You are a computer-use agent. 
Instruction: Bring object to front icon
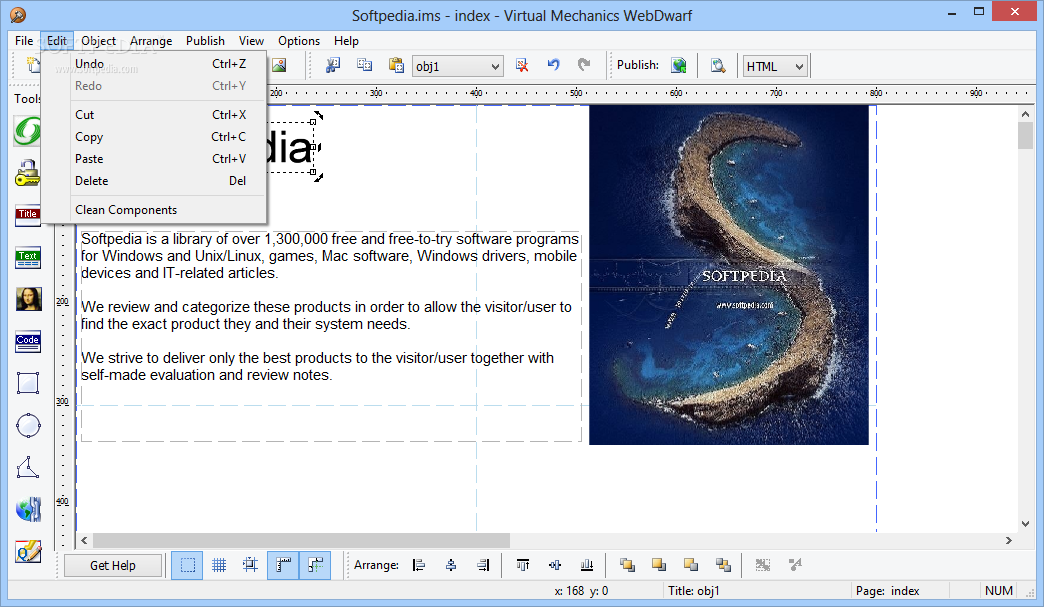pyautogui.click(x=627, y=565)
